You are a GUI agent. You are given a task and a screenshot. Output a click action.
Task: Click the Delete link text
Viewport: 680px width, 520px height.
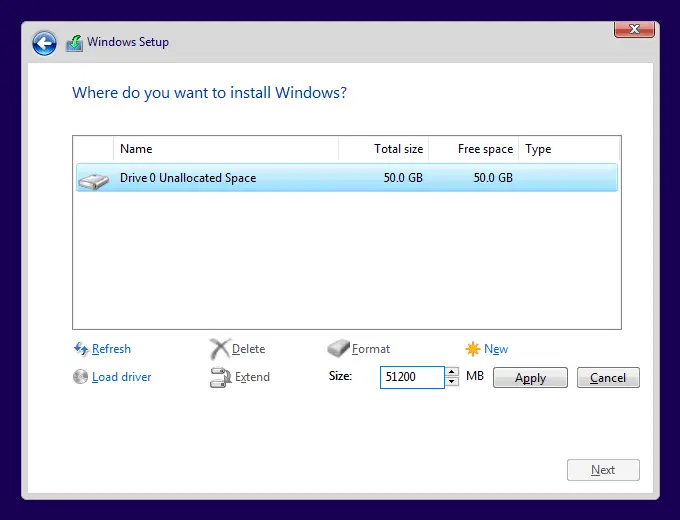coord(248,349)
